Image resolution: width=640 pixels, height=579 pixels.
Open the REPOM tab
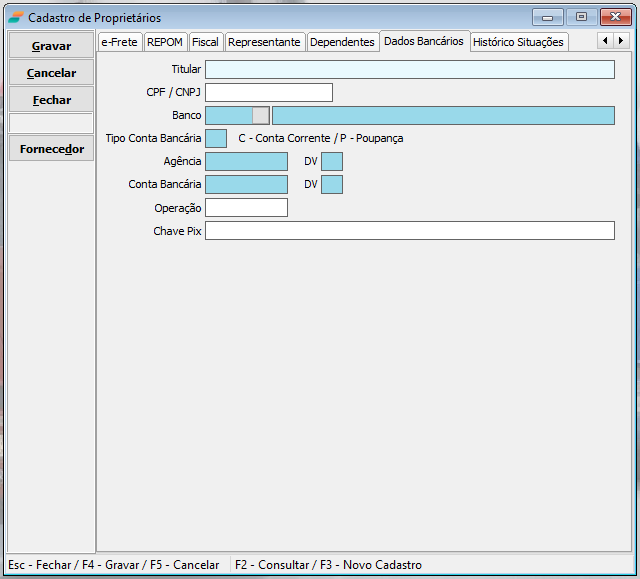point(165,42)
